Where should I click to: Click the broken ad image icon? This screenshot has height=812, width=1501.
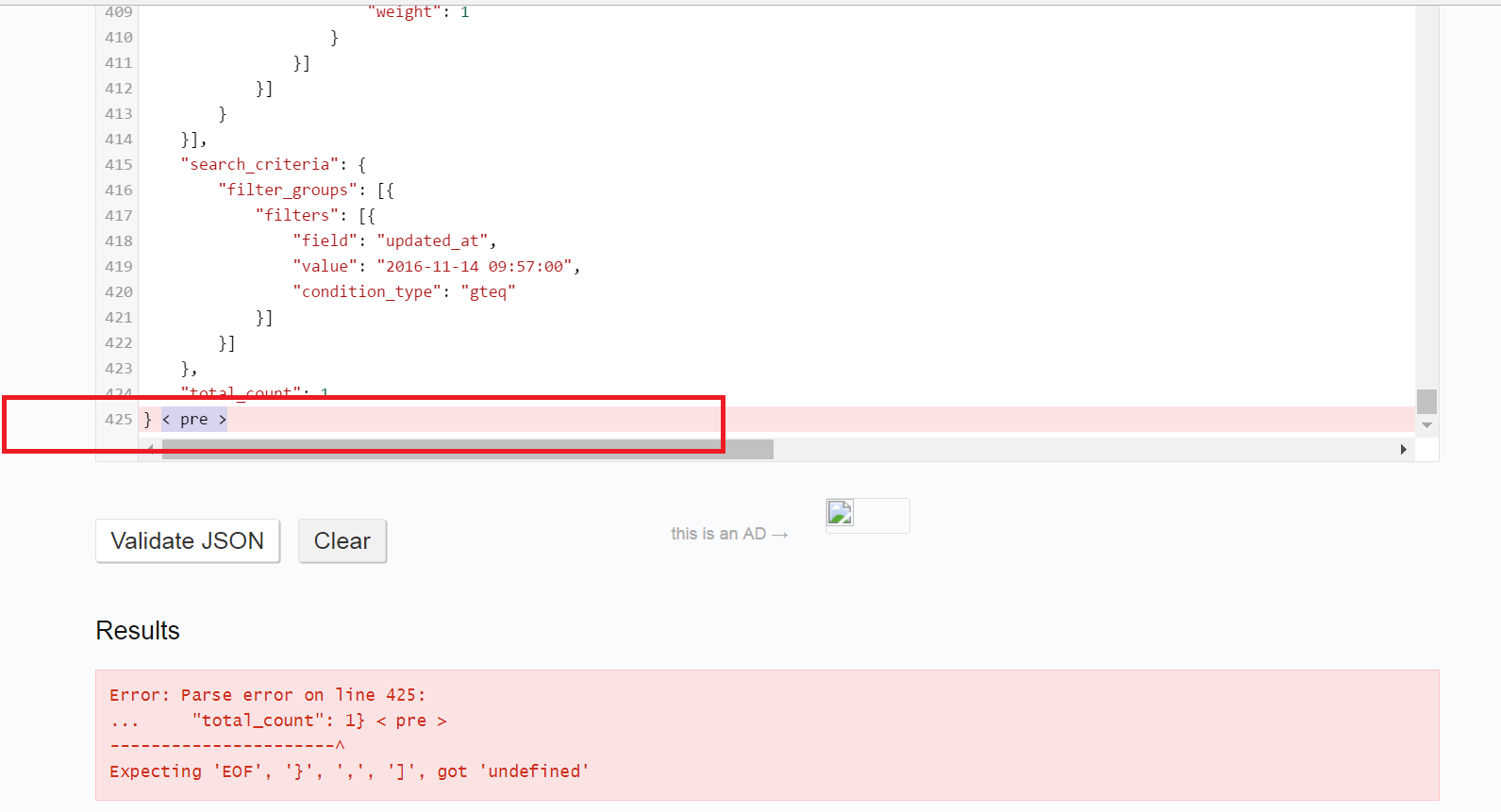pos(840,513)
